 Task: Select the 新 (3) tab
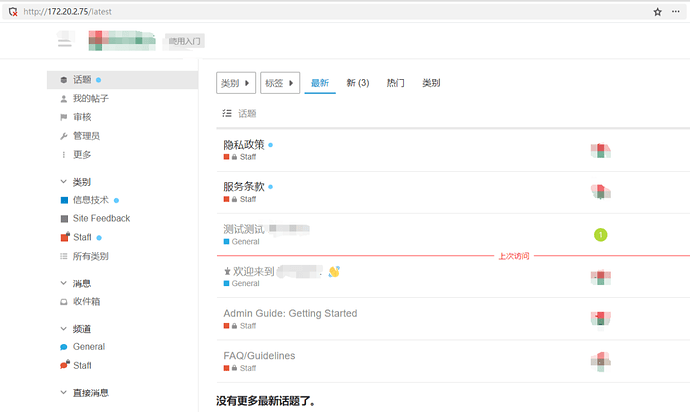(358, 83)
